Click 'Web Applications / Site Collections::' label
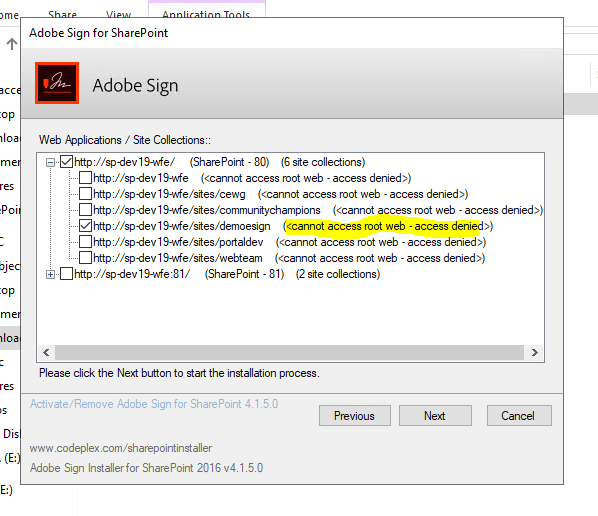The image size is (598, 516). (125, 140)
